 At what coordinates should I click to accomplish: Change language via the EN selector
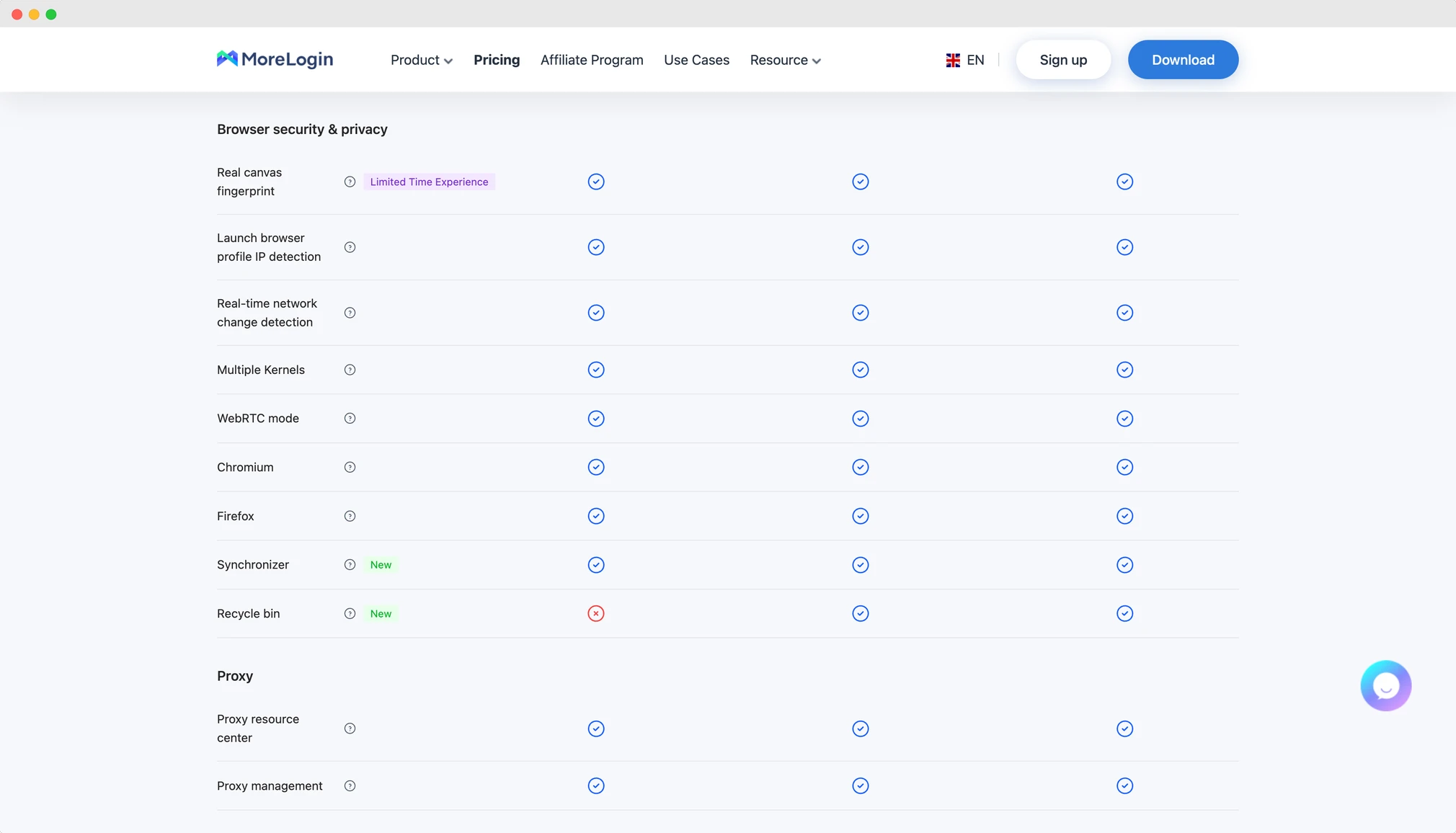click(x=965, y=60)
